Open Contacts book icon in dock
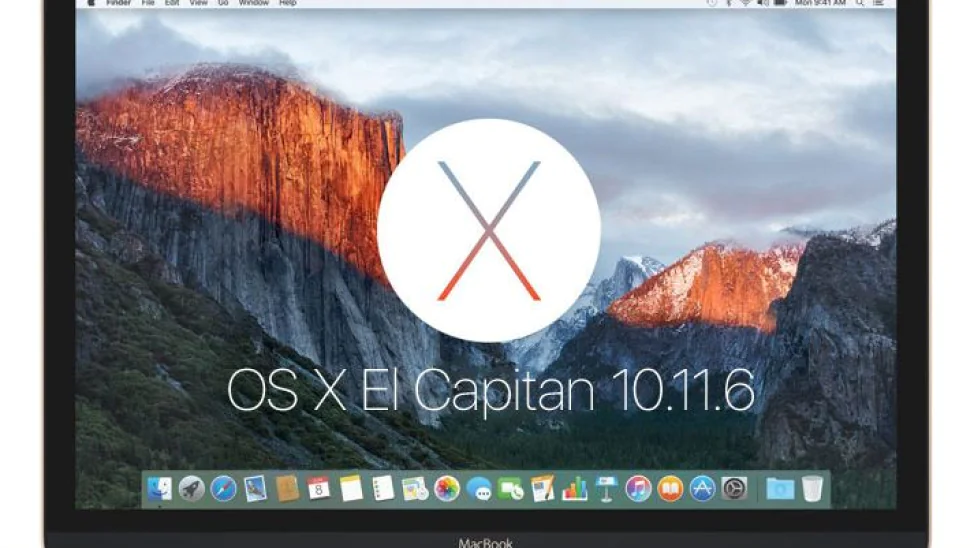This screenshot has width=974, height=548. 287,489
